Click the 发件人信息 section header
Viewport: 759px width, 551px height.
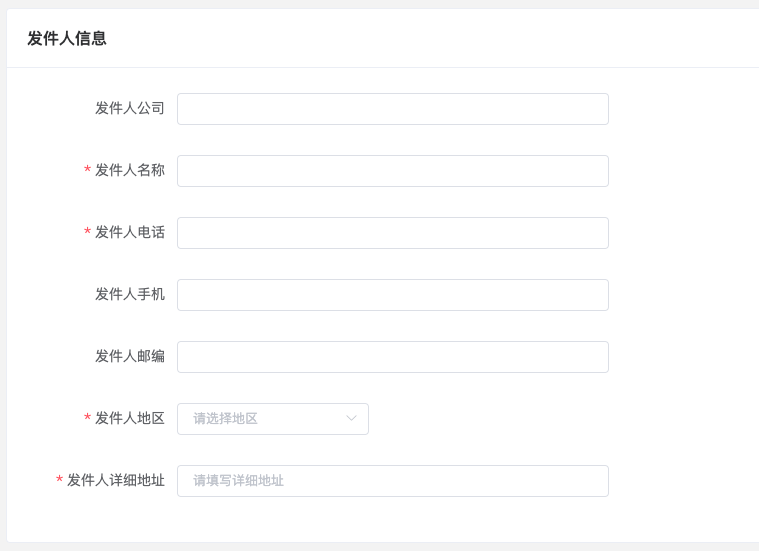(67, 38)
